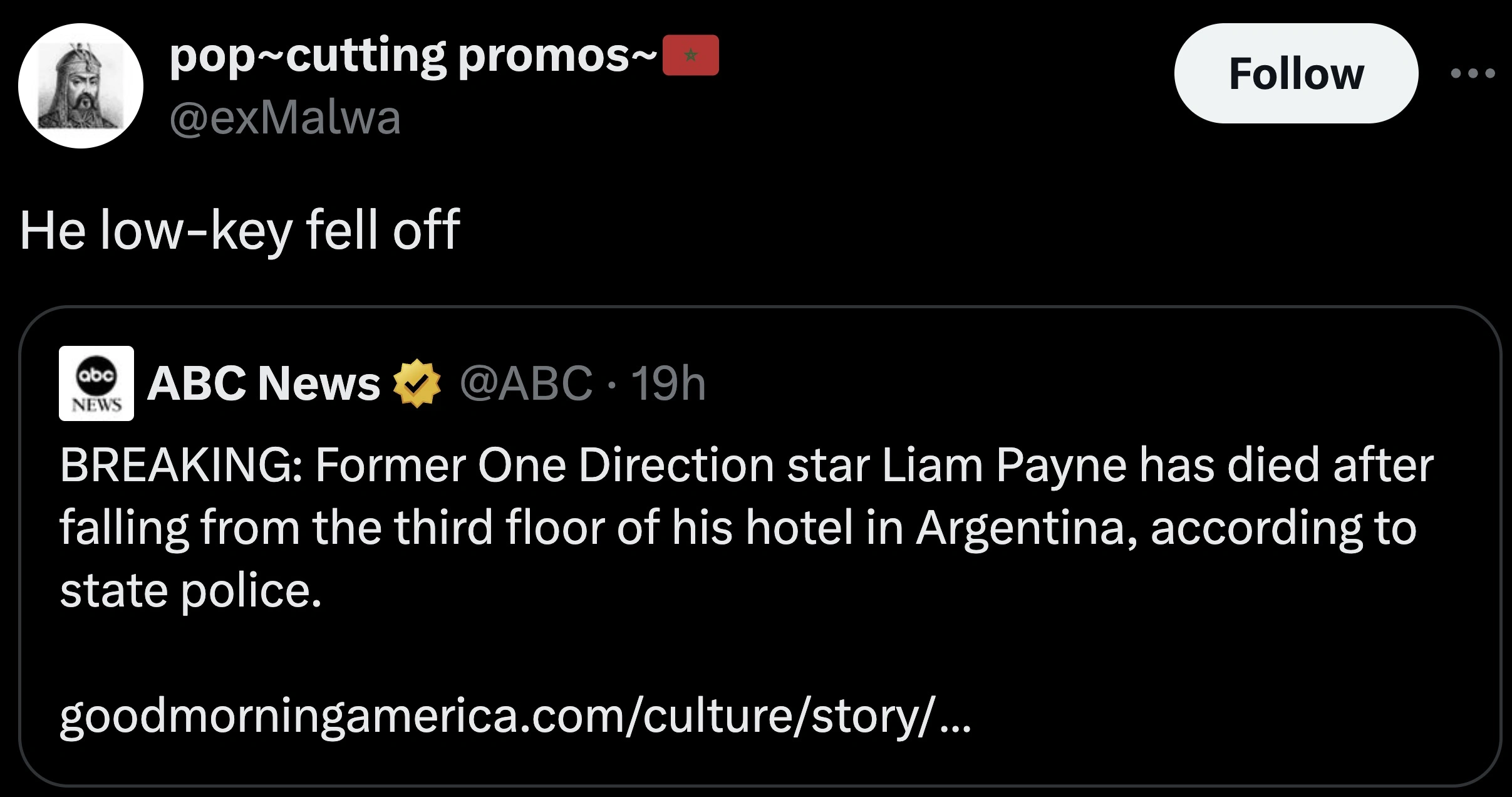Click the word "Argentina," in quoted post

tap(1026, 528)
